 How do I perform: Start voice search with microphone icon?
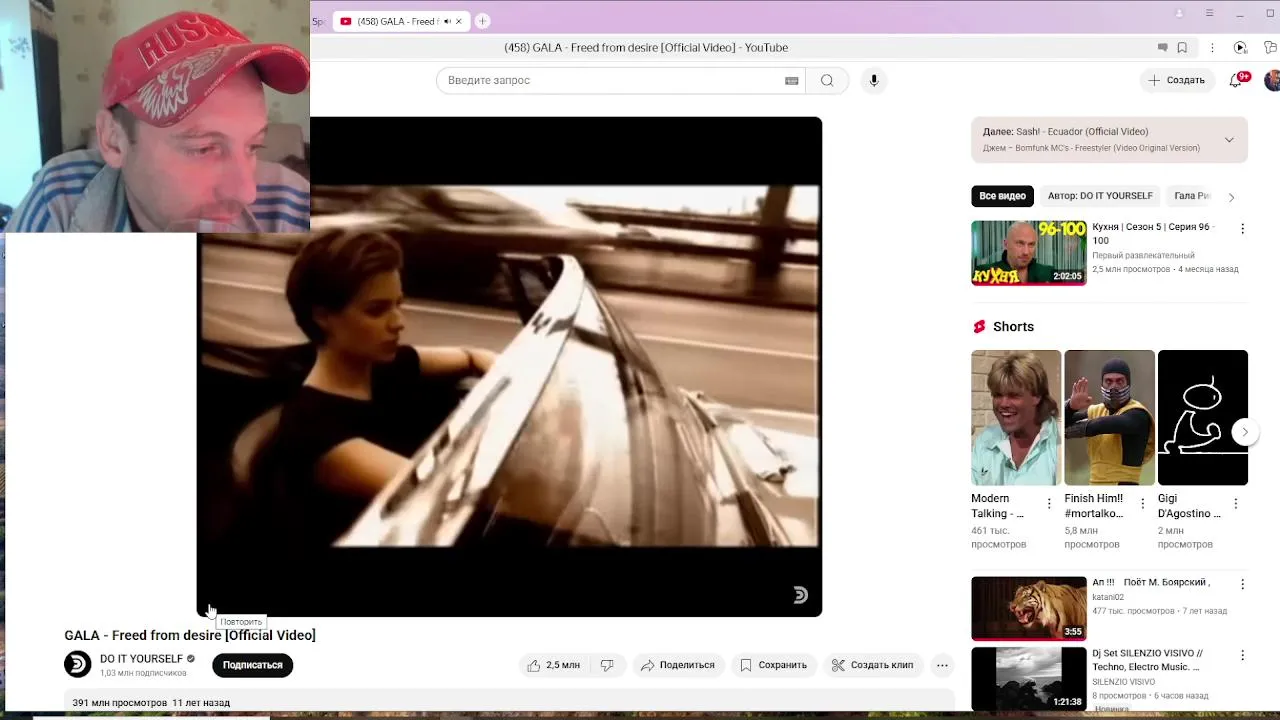pos(874,80)
